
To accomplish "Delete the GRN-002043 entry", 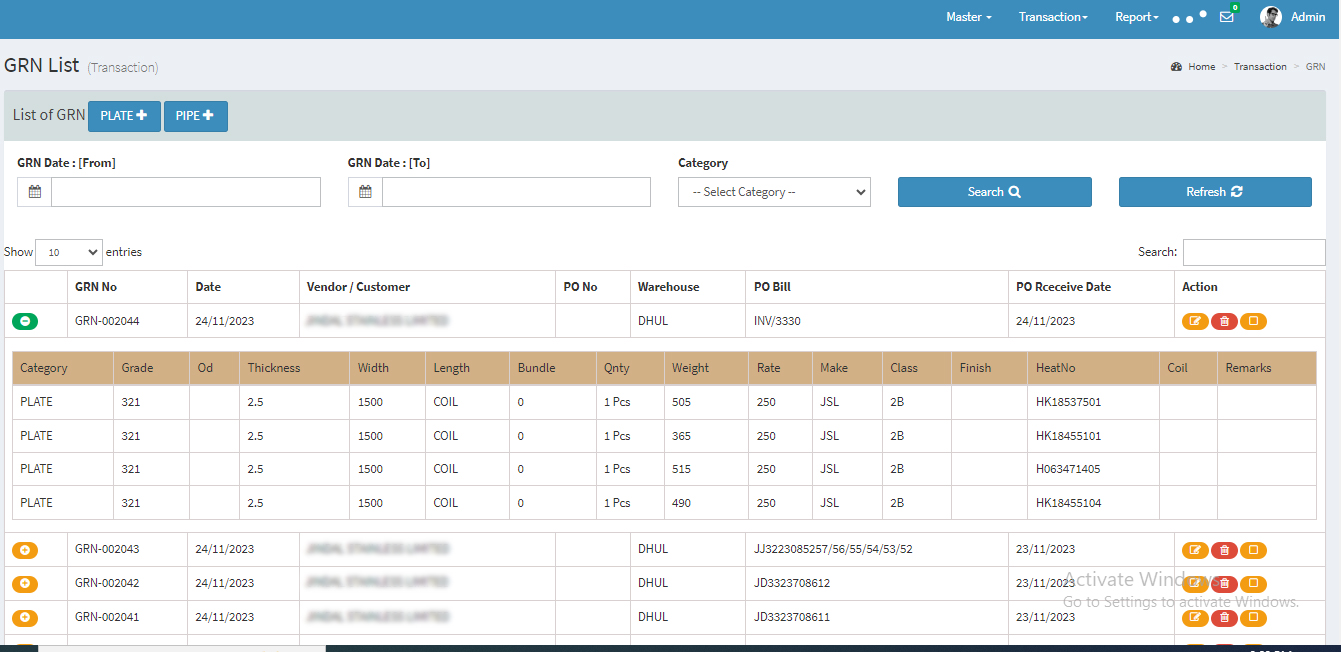I will tap(1224, 550).
